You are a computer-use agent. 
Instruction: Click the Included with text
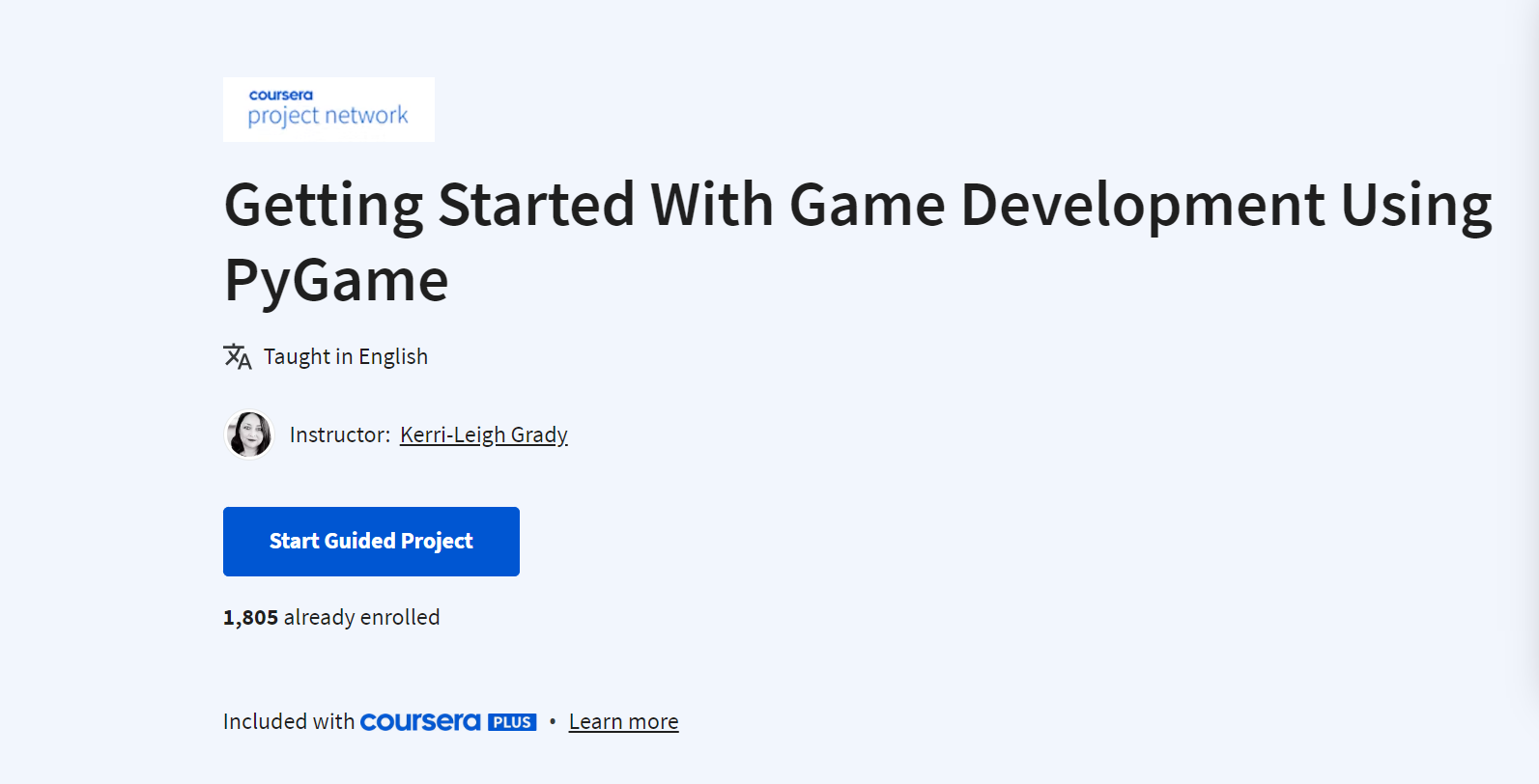pyautogui.click(x=289, y=722)
